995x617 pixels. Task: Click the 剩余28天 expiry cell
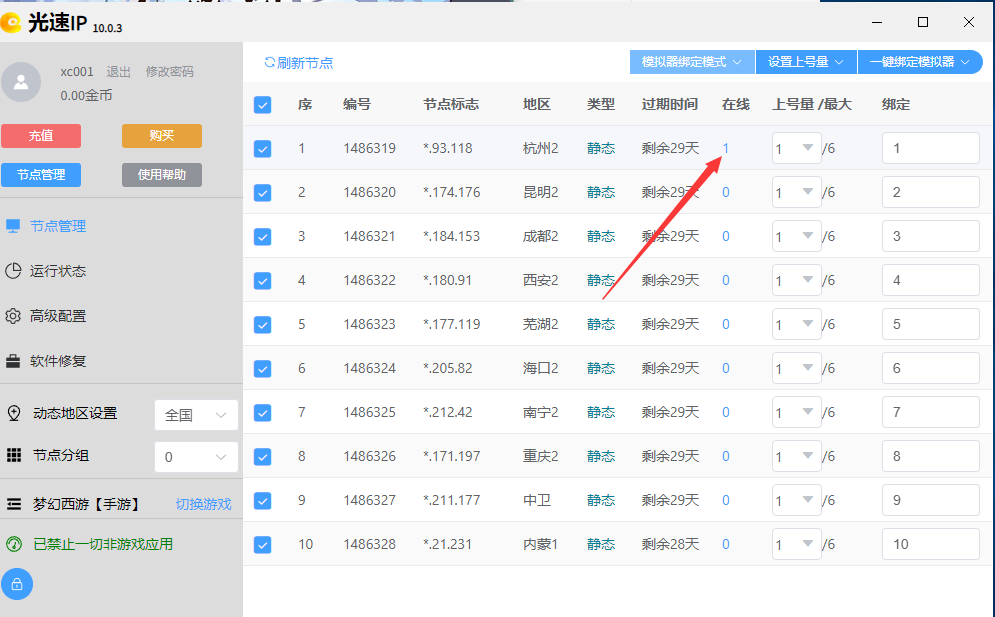click(670, 544)
